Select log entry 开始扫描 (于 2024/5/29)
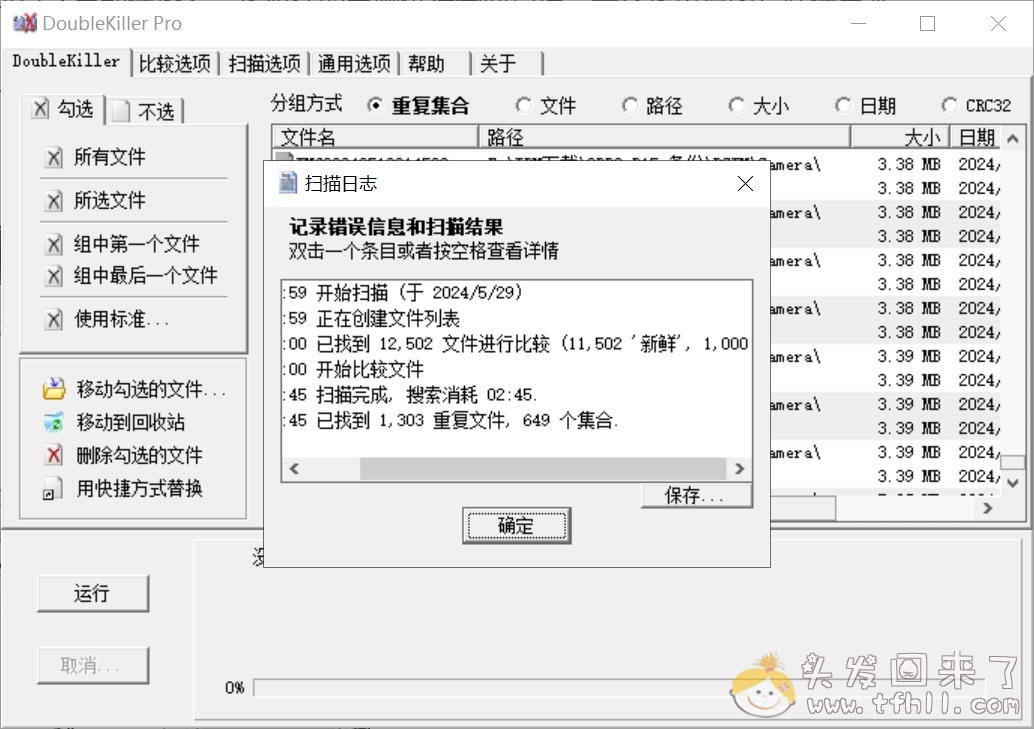Viewport: 1034px width, 729px height. 516,293
